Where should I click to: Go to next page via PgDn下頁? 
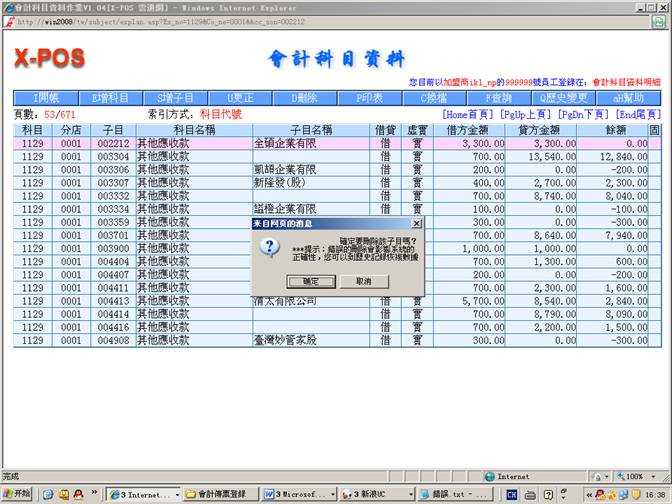point(582,115)
